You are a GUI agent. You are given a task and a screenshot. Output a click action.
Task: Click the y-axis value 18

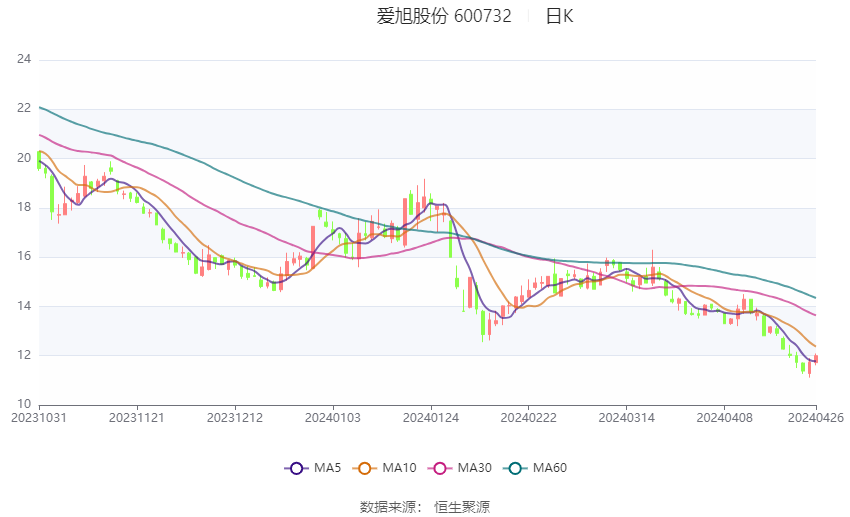tap(24, 207)
